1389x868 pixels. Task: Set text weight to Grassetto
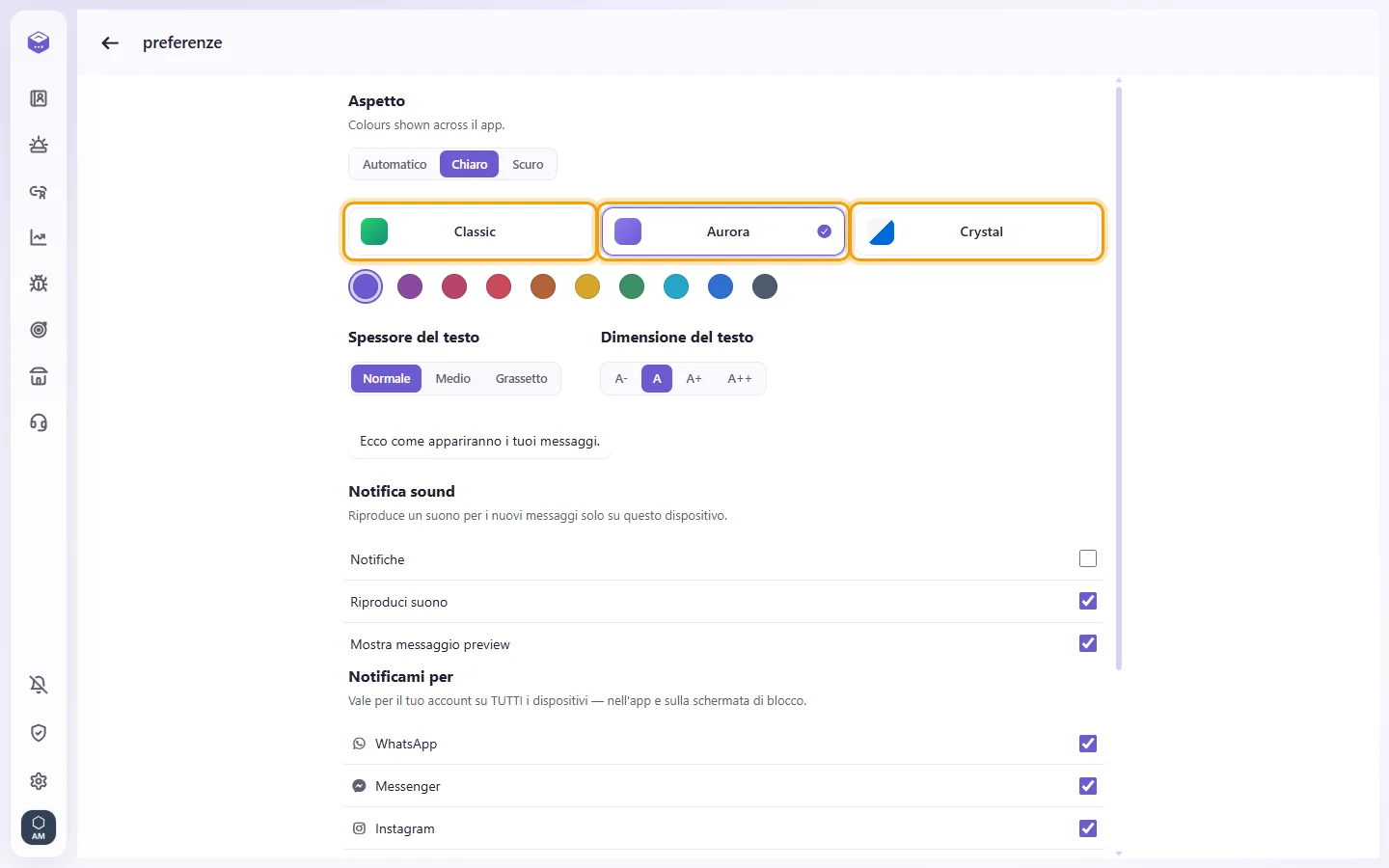pos(522,378)
